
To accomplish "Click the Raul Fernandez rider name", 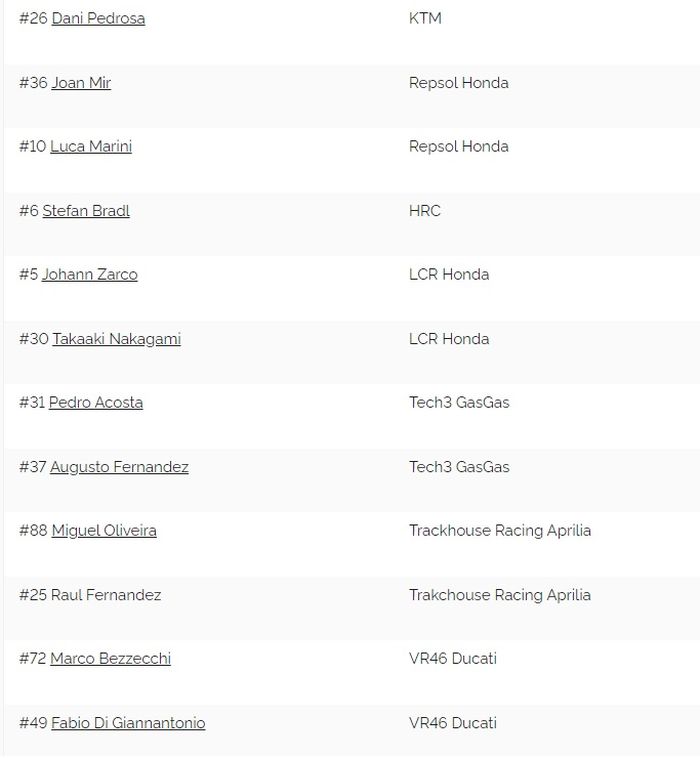I will click(x=106, y=595).
